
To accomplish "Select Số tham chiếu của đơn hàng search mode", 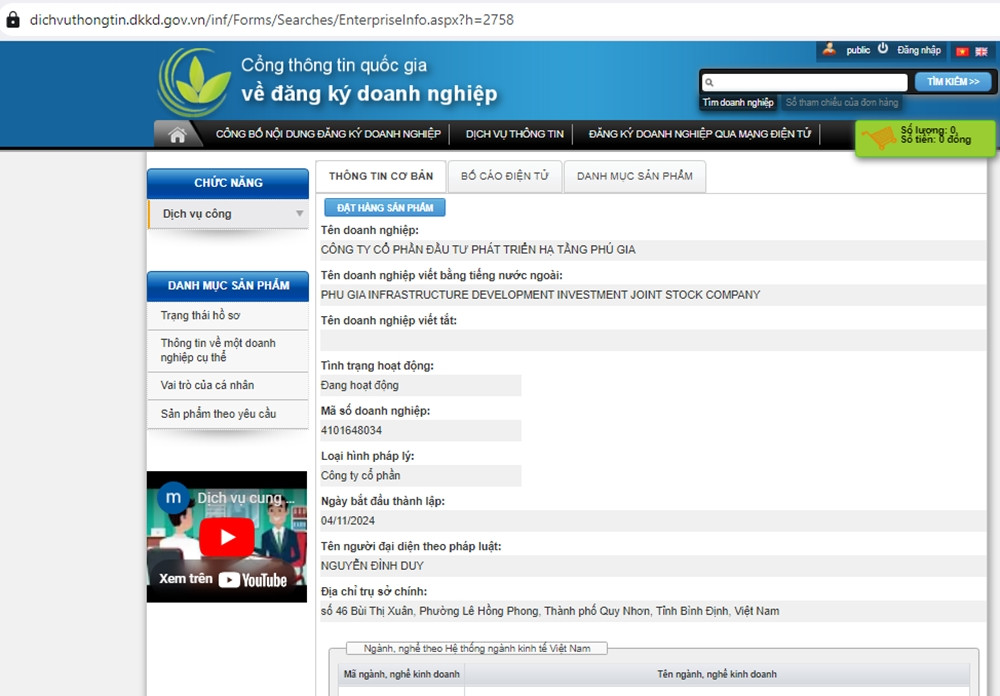I will 842,103.
